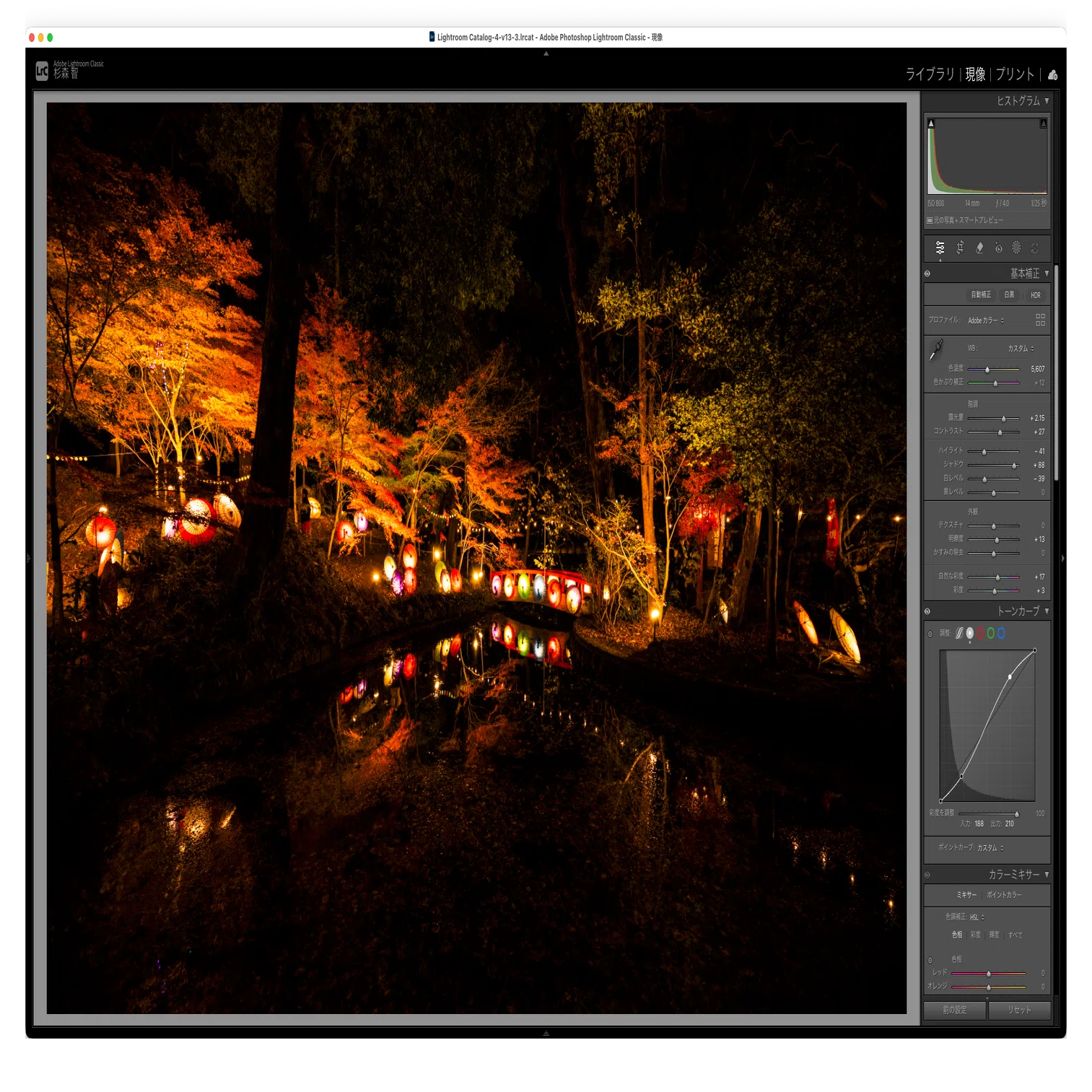Viewport: 1092px width, 1092px height.
Task: Open the profile browser grid icon
Action: pyautogui.click(x=1040, y=320)
